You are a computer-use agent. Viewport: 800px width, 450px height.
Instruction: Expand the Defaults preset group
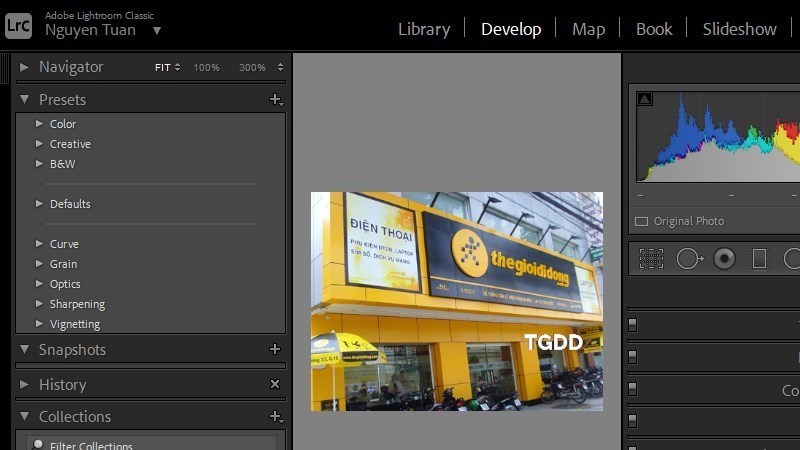(x=39, y=204)
